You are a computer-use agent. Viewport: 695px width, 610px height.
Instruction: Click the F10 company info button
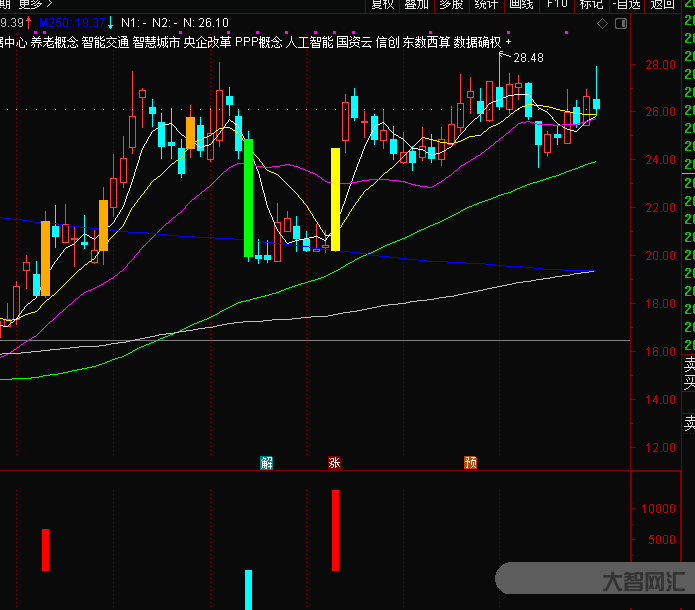point(556,4)
